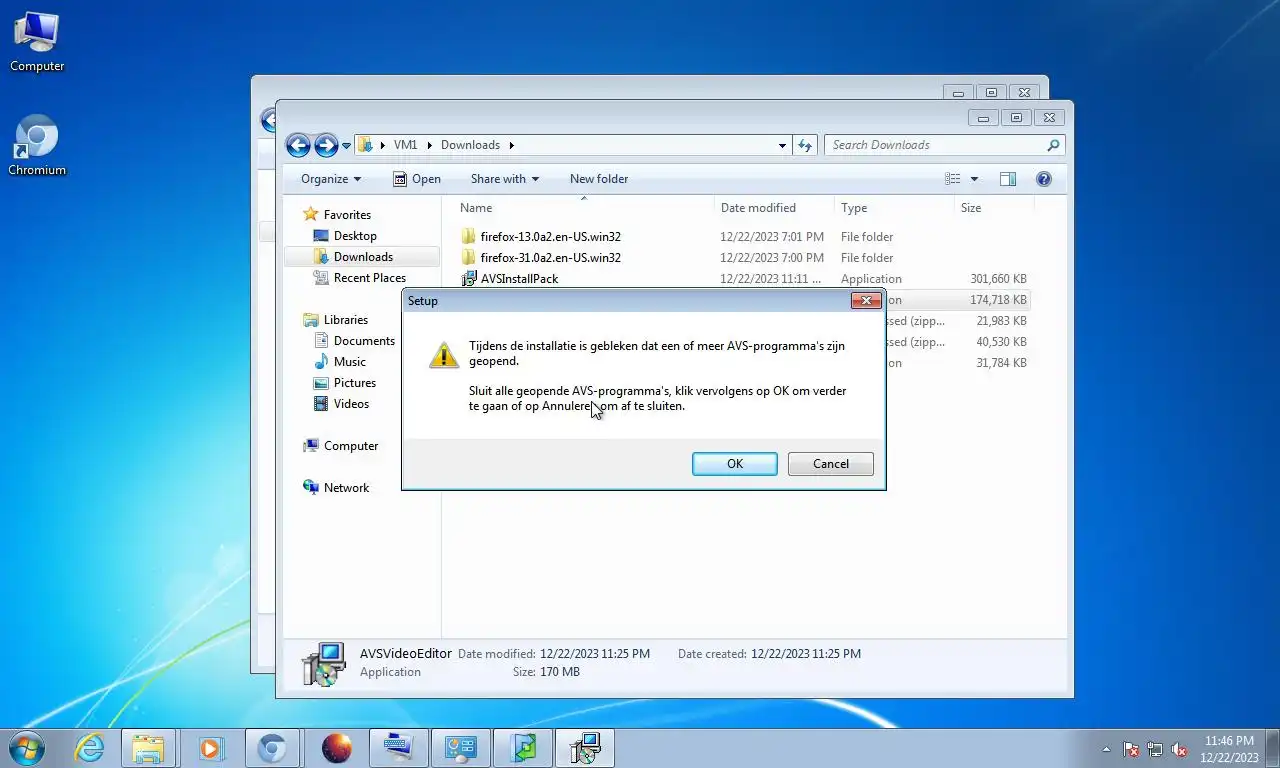Expand the view options dropdown arrow
1280x768 pixels.
tap(975, 179)
